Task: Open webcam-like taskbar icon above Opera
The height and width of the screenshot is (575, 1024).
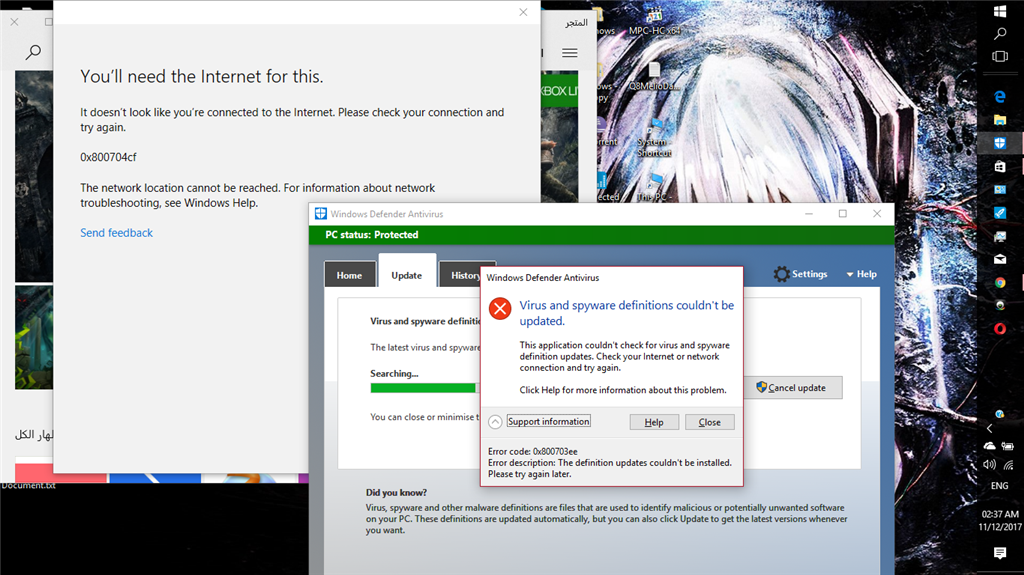Action: (1000, 305)
